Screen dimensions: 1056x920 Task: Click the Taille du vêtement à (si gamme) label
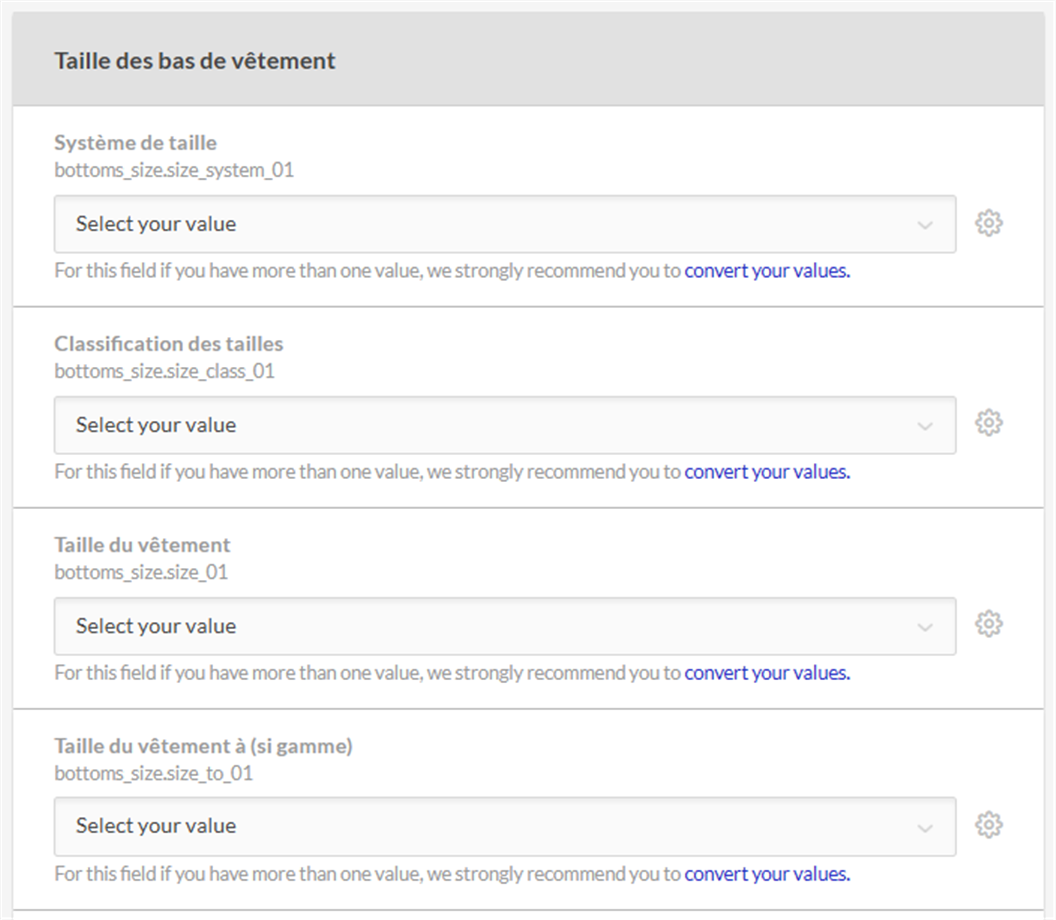[203, 746]
